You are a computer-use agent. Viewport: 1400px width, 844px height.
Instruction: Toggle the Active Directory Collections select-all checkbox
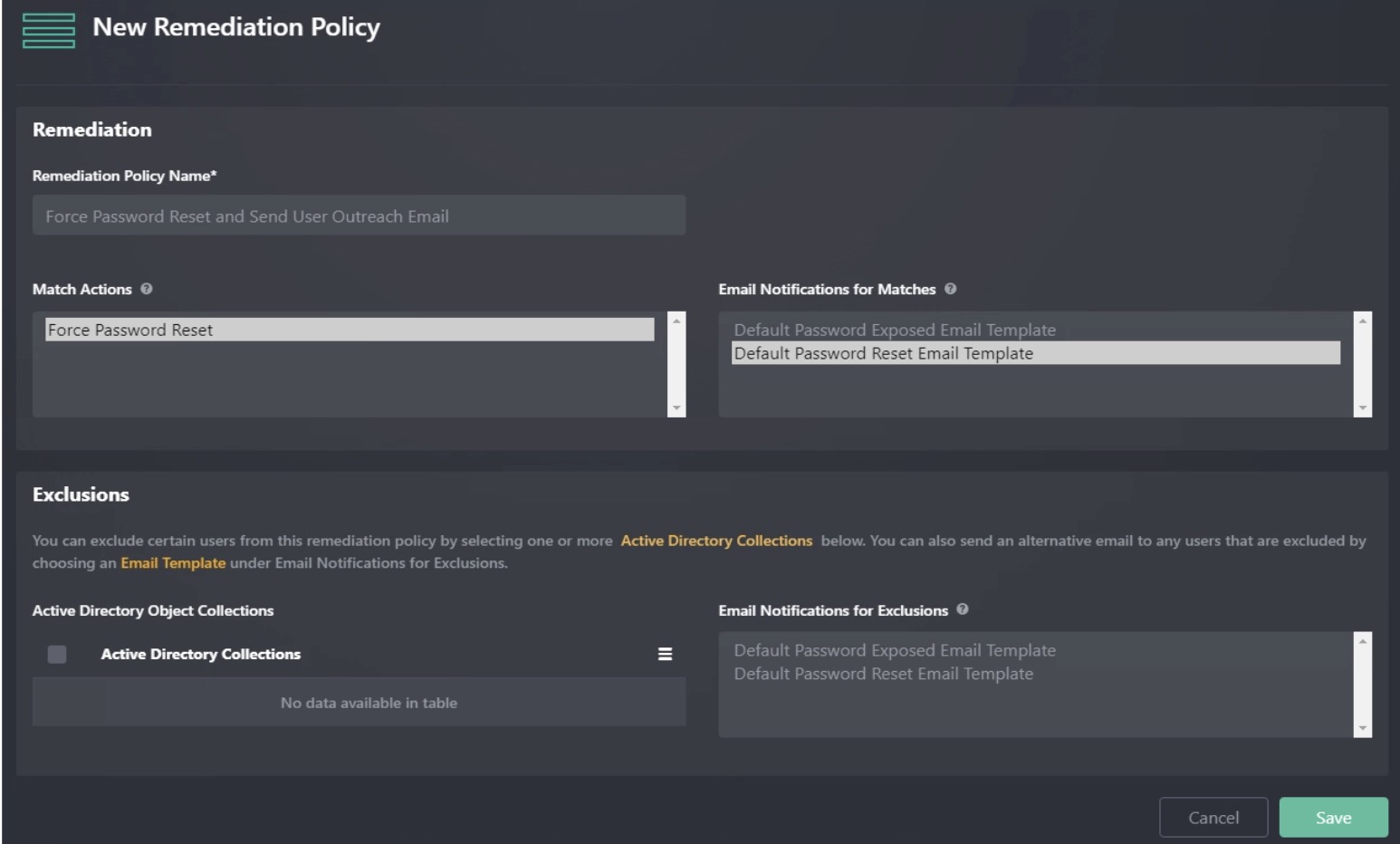click(x=57, y=654)
